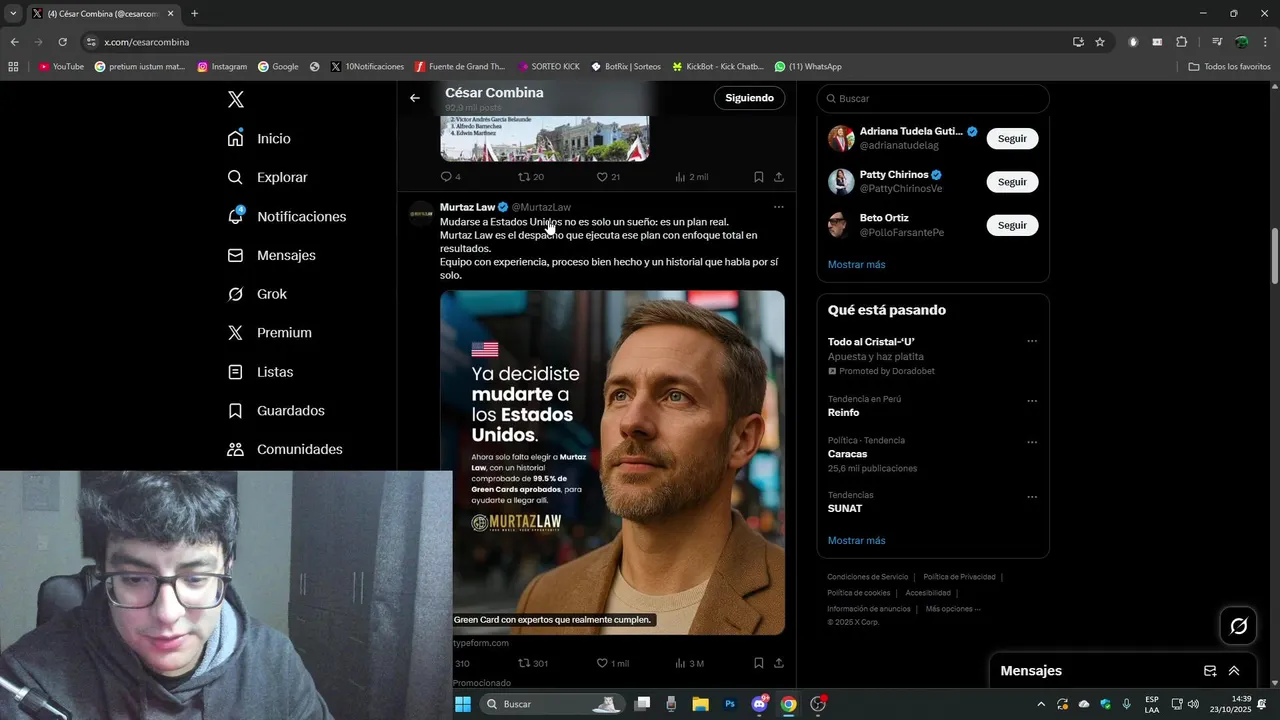
Task: Open more options for Todo al Cristal-'U'
Action: pyautogui.click(x=1032, y=341)
